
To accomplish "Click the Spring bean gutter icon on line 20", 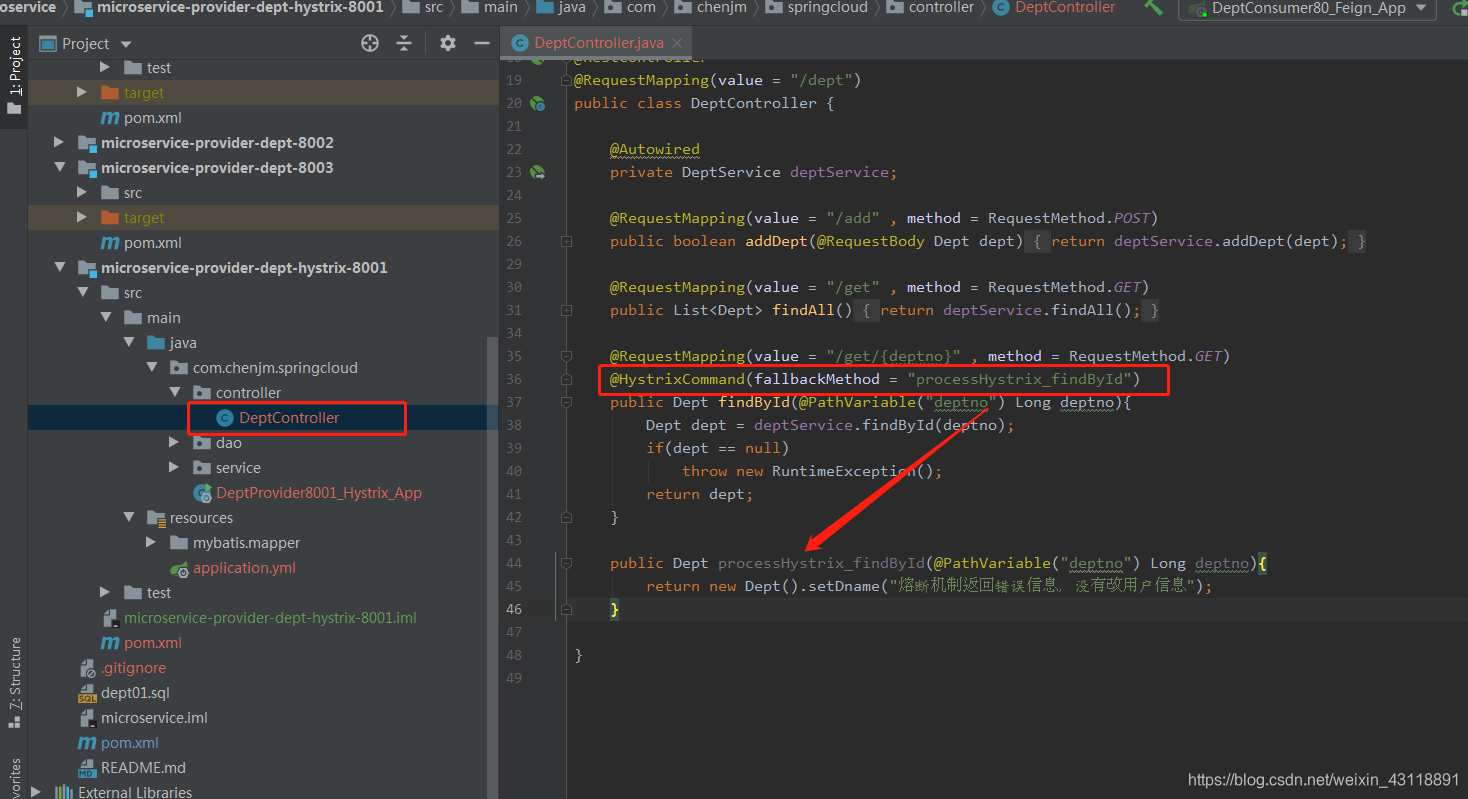I will pos(538,103).
